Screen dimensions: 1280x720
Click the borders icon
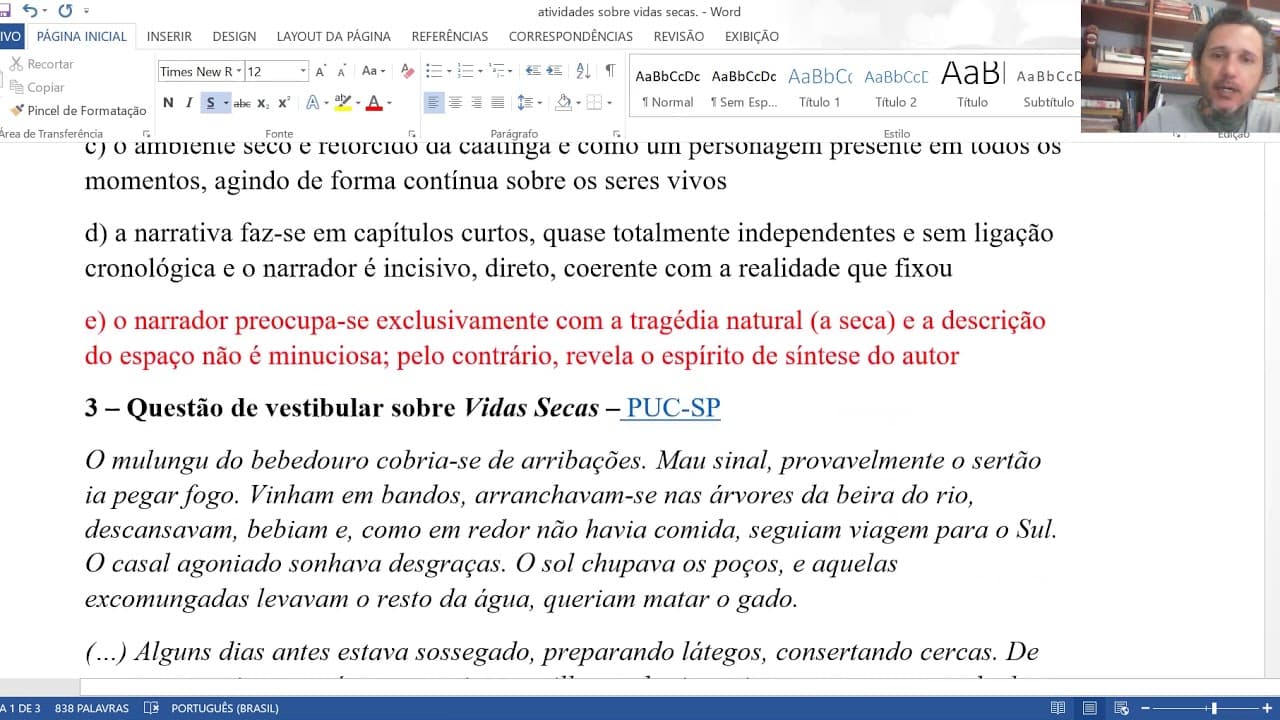point(594,103)
